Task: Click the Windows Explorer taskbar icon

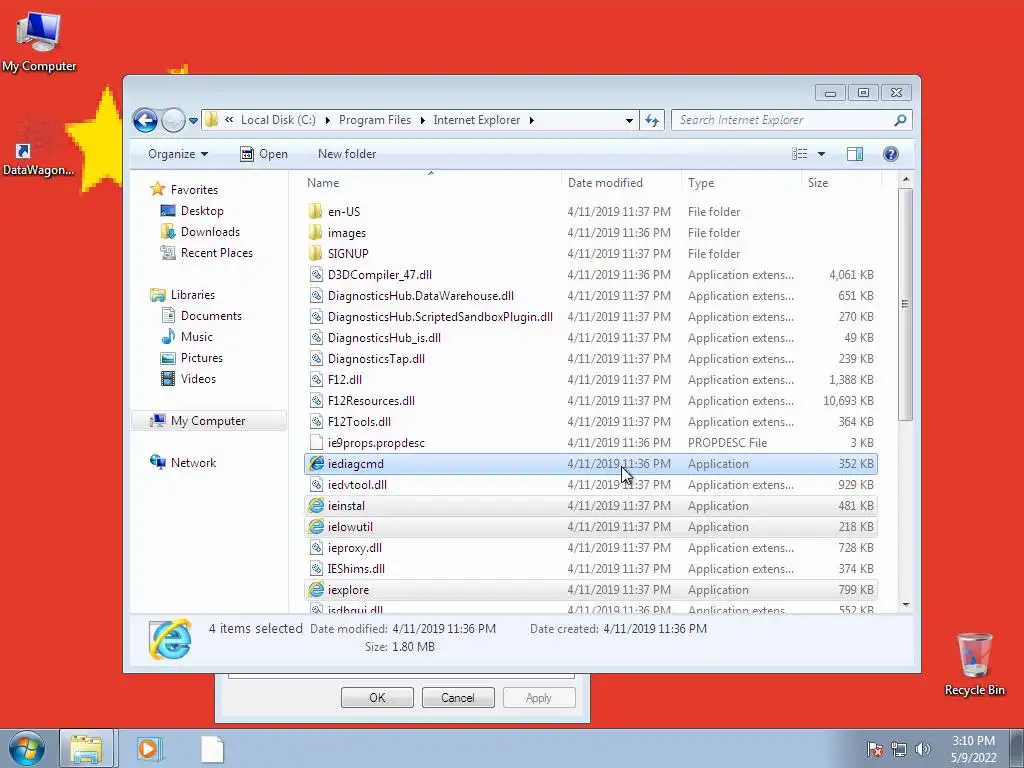Action: [x=87, y=748]
